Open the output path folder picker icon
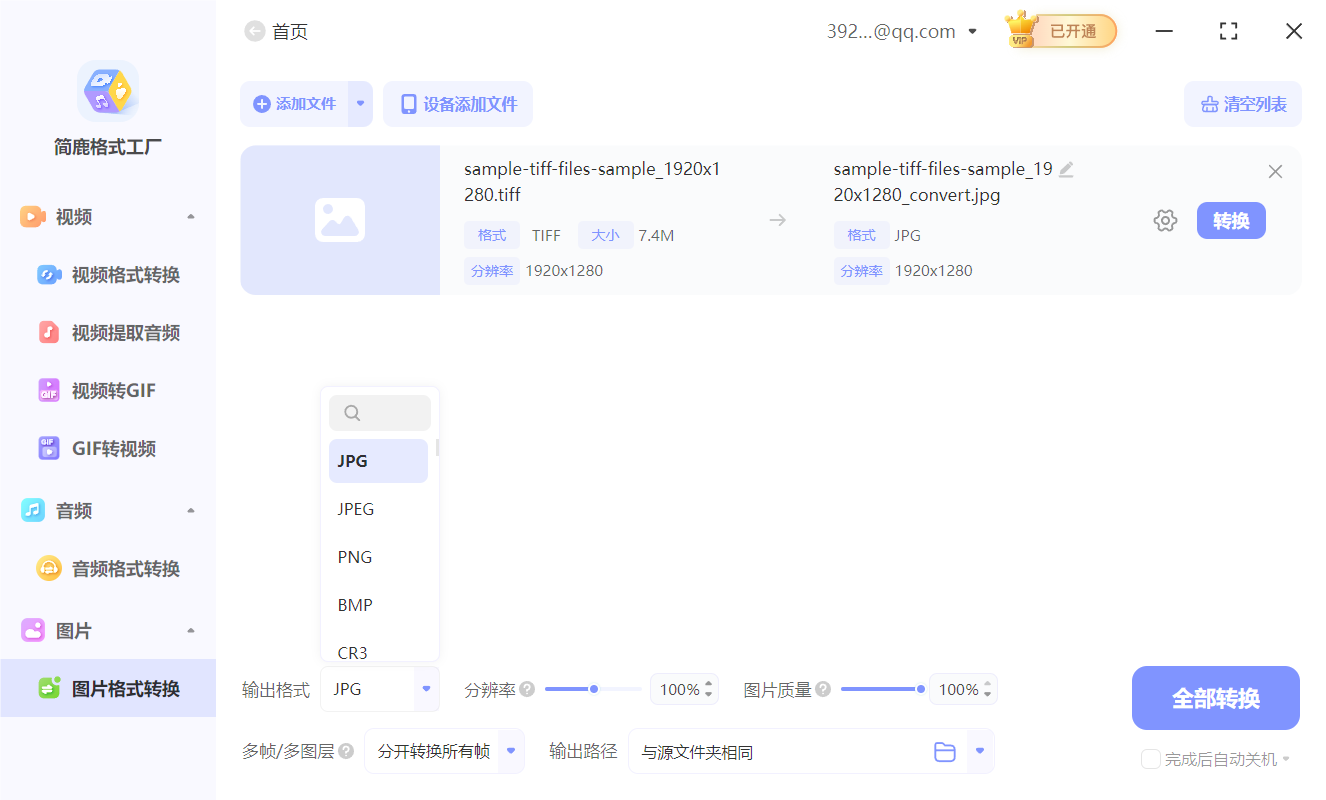Viewport: 1326px width, 800px height. 944,751
